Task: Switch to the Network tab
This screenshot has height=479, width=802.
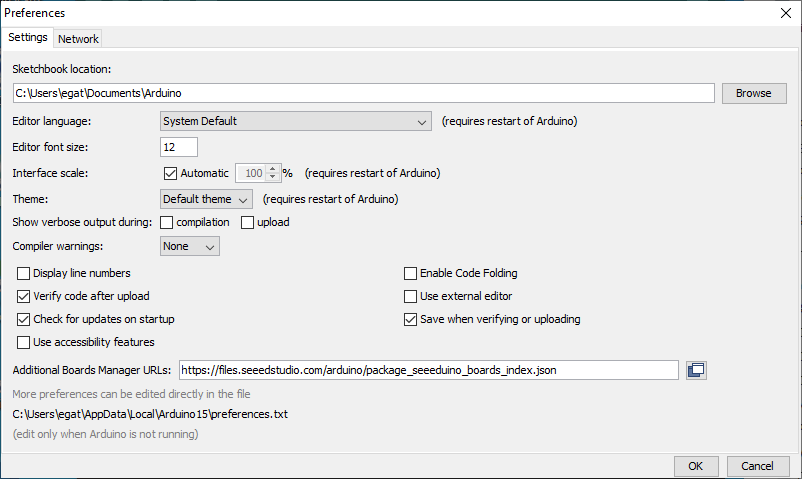Action: 78,39
